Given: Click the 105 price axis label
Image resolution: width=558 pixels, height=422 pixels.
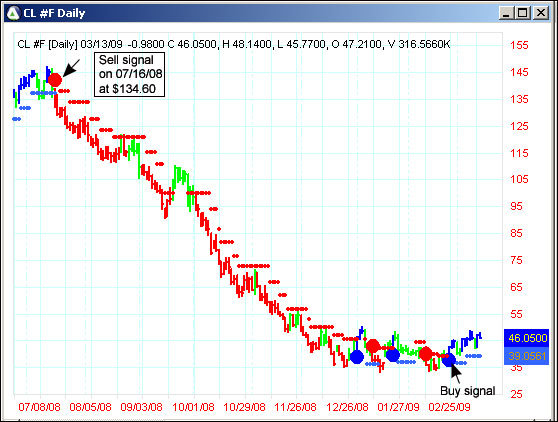Looking at the screenshot, I should point(519,179).
